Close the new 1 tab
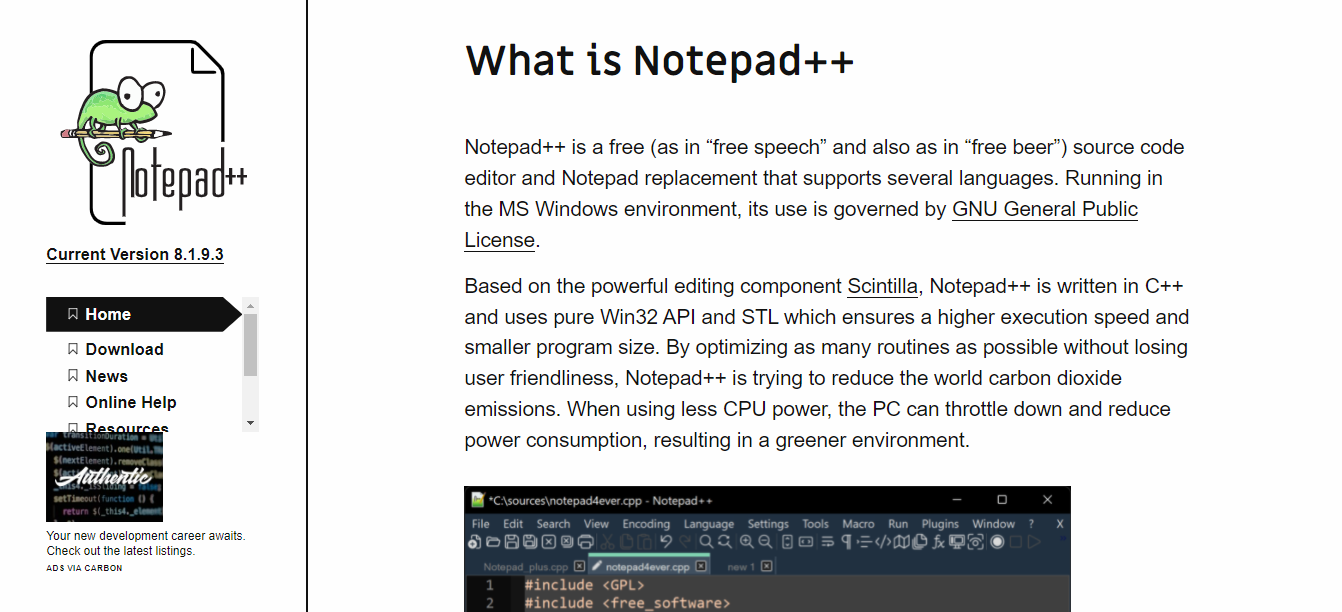Viewport: 1342px width, 612px height. (766, 566)
